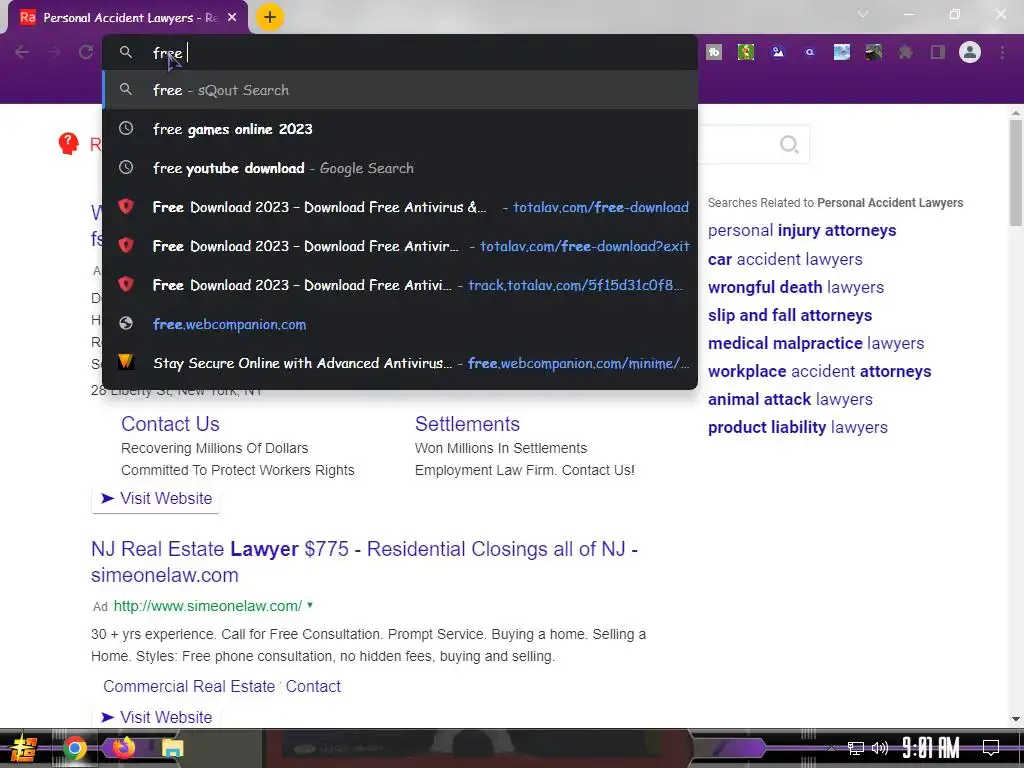Open the 'Contact' sitelink after Commercial Real Estate

tap(313, 686)
